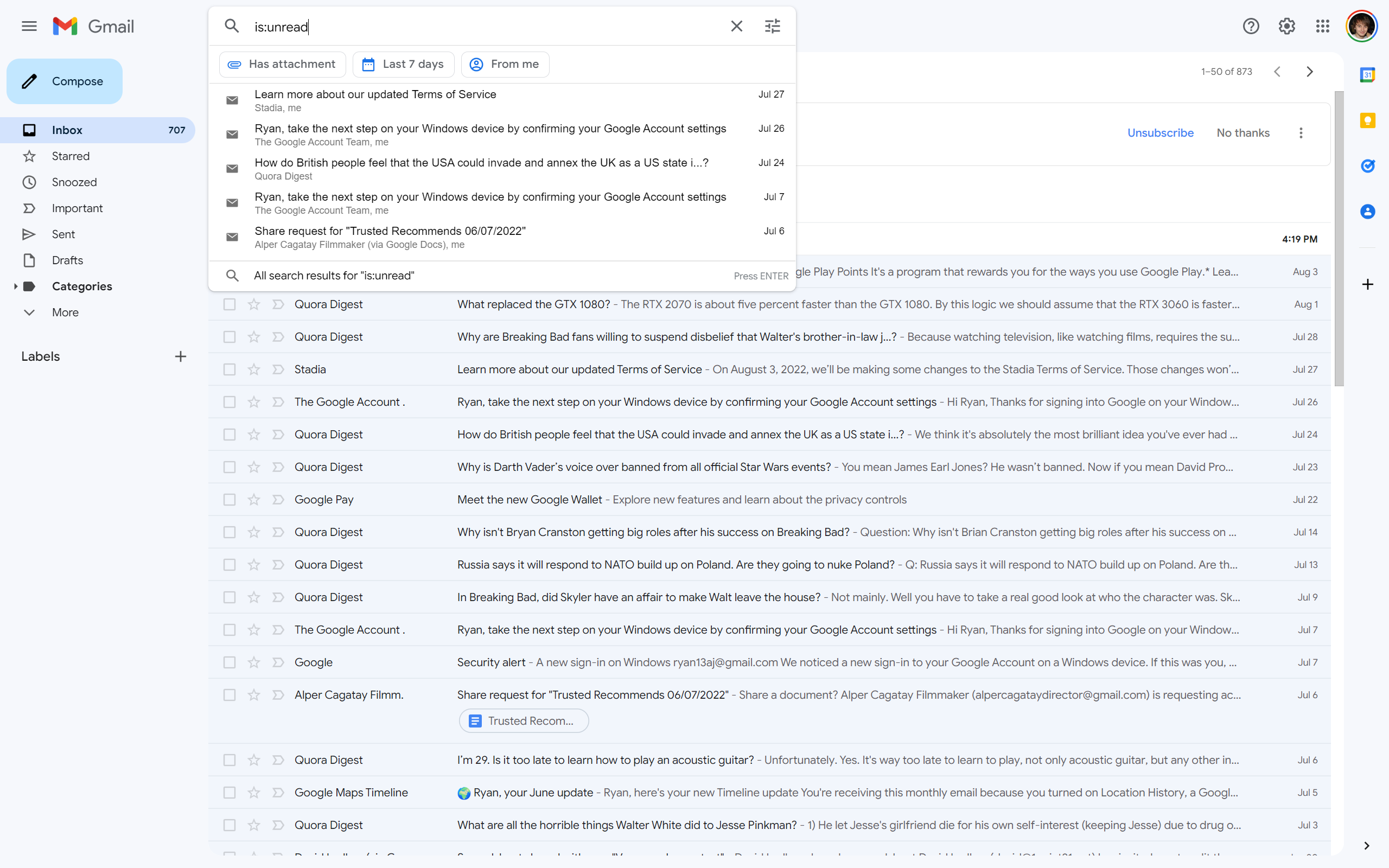Click in the search input field
This screenshot has height=868, width=1389.
[485, 27]
